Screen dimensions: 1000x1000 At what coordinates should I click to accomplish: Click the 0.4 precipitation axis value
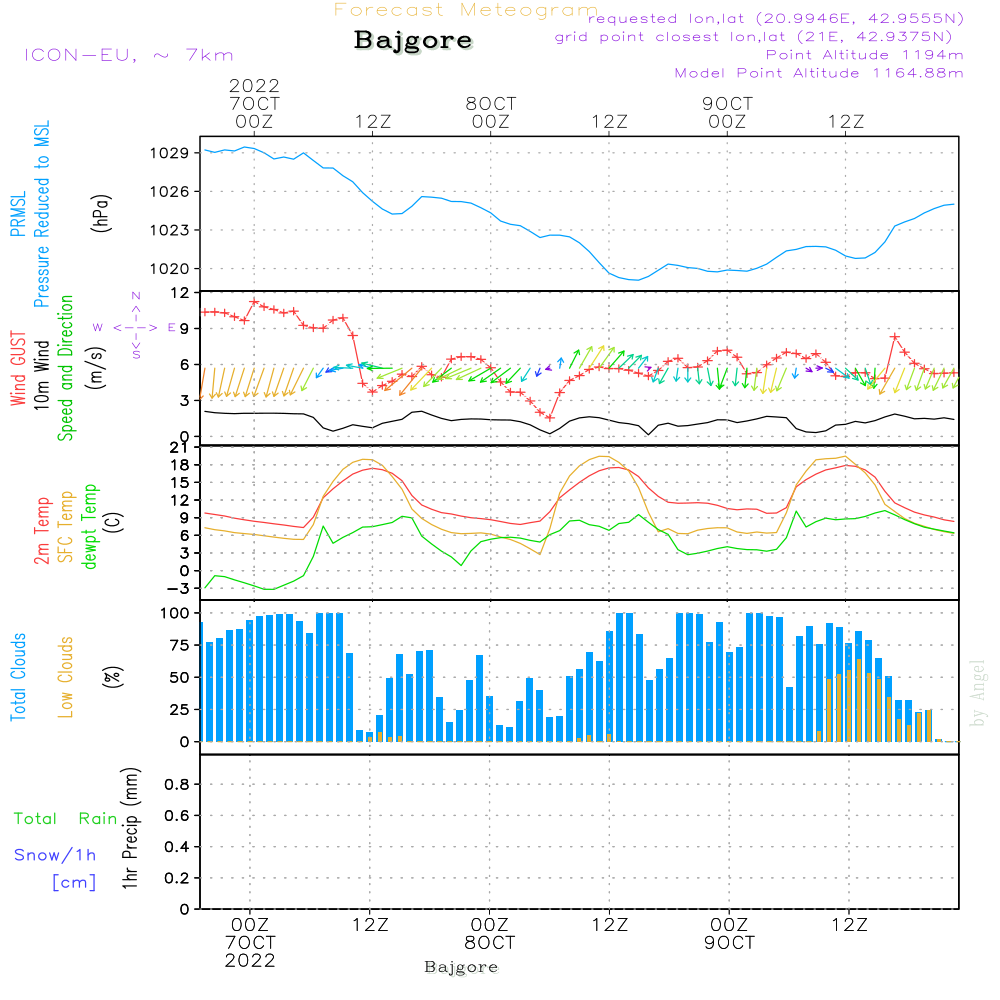click(177, 847)
